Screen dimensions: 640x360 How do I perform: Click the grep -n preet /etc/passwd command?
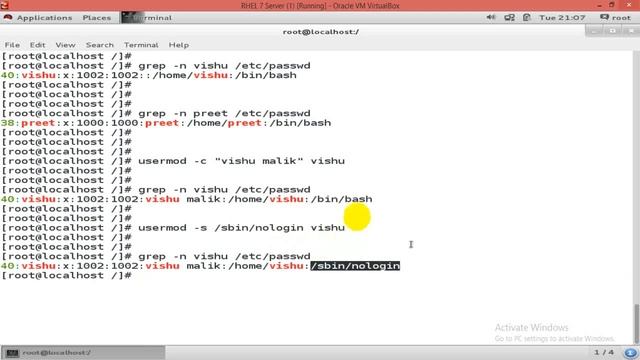pyautogui.click(x=224, y=113)
